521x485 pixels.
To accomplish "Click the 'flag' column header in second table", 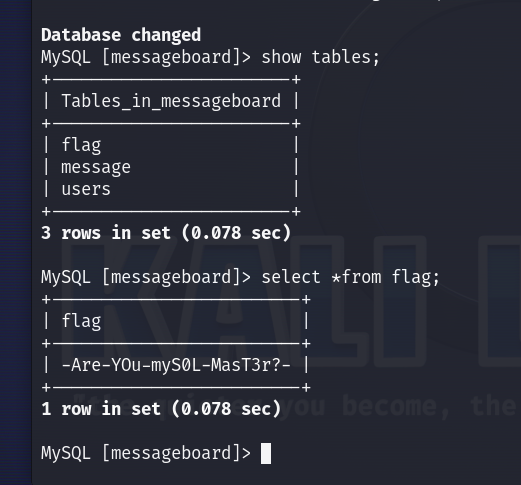I will 81,321.
